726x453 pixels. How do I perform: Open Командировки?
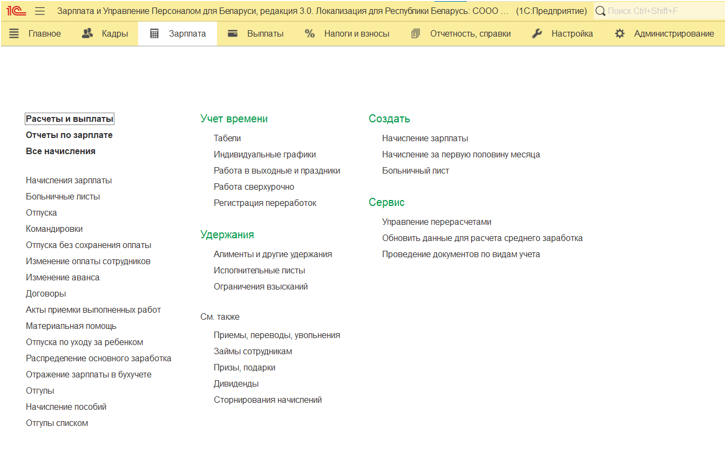coord(54,229)
